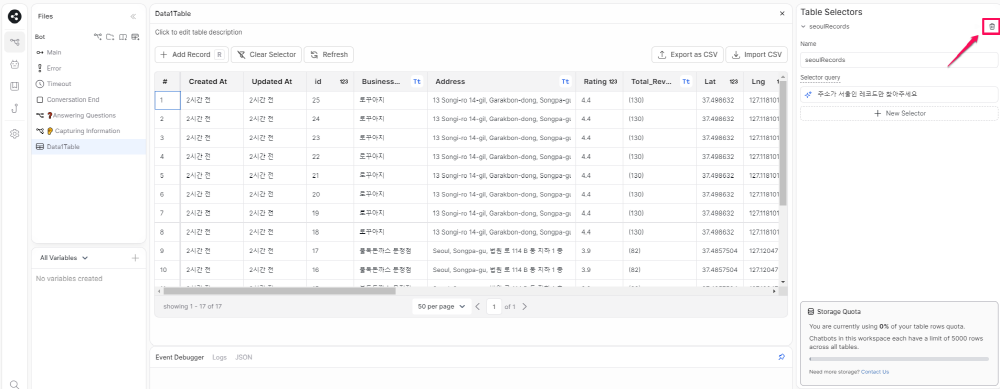
Task: Go to the next page with the right arrow
Action: coord(525,306)
